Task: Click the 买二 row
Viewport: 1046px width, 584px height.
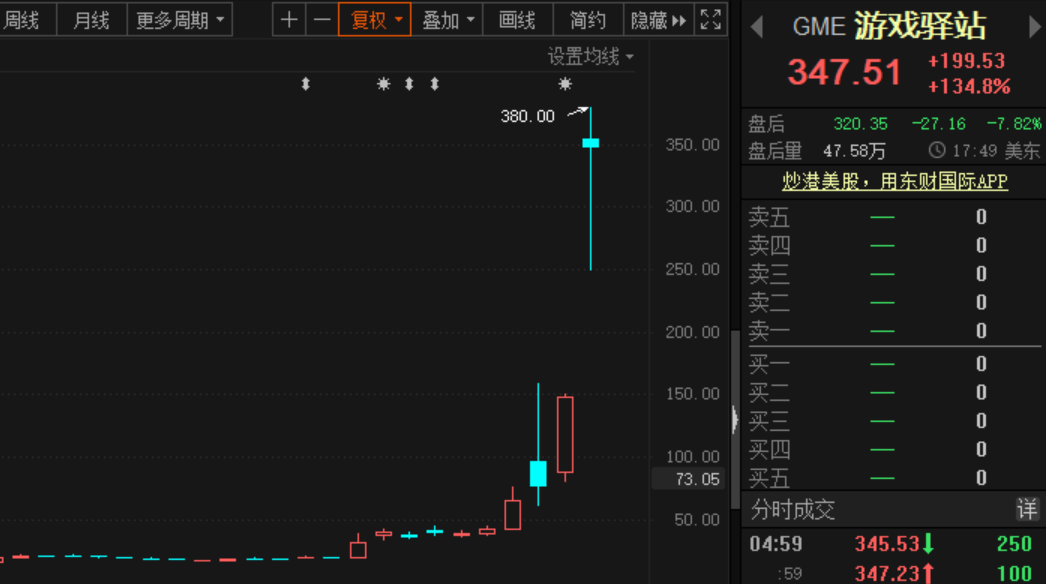Action: tap(894, 392)
